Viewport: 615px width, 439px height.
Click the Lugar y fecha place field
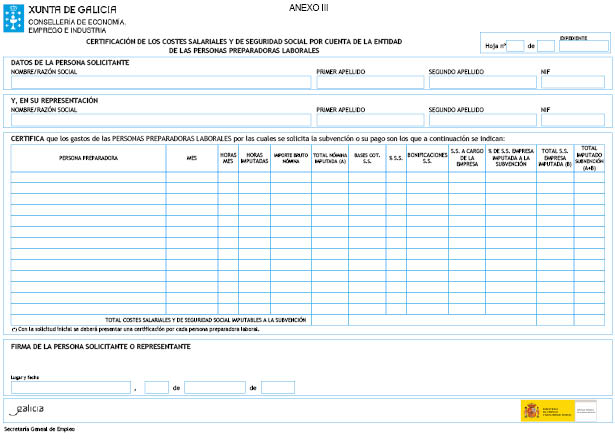pyautogui.click(x=71, y=387)
